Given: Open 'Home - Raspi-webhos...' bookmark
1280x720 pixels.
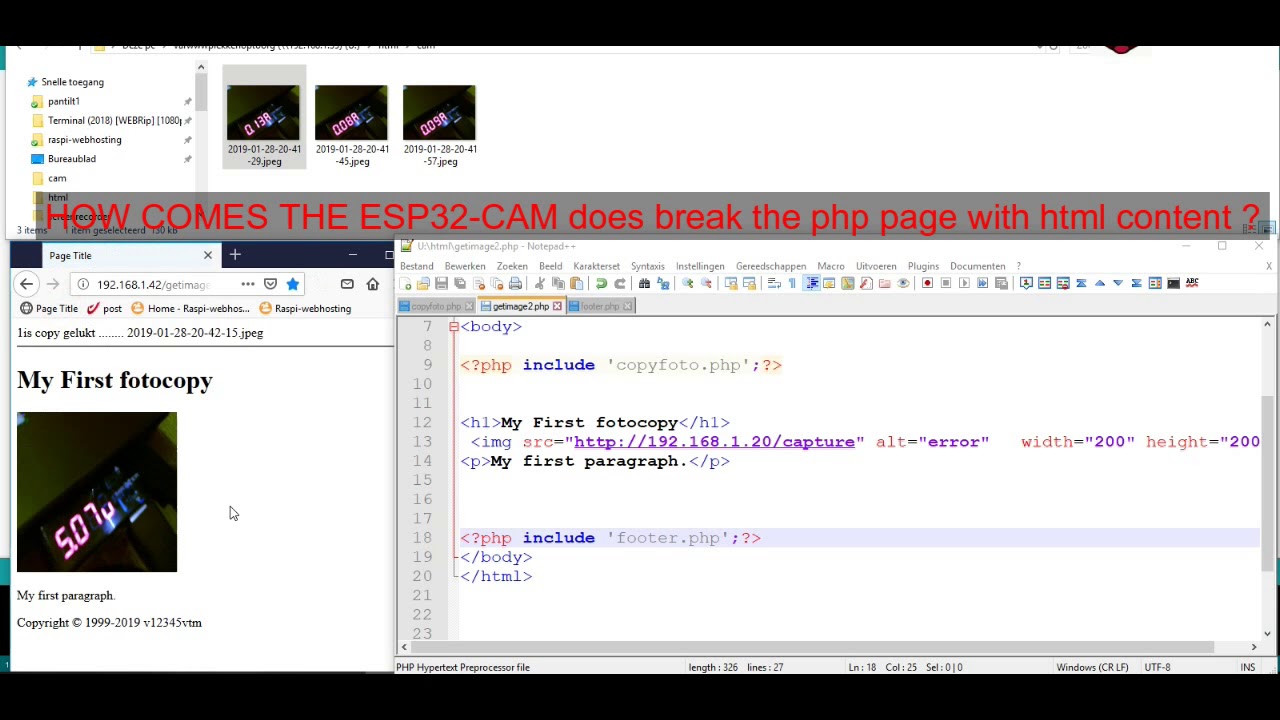Looking at the screenshot, I should tap(190, 308).
